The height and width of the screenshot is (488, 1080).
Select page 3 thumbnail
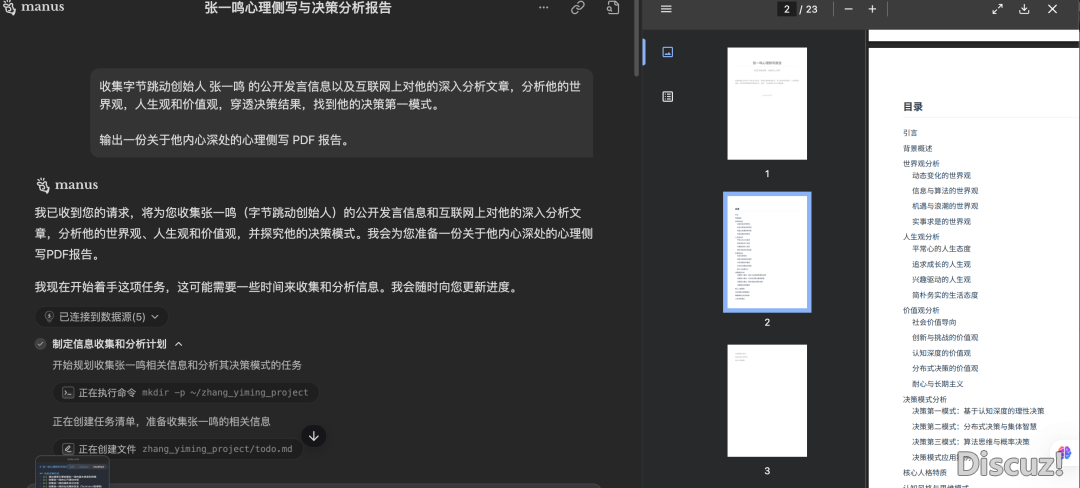point(767,401)
